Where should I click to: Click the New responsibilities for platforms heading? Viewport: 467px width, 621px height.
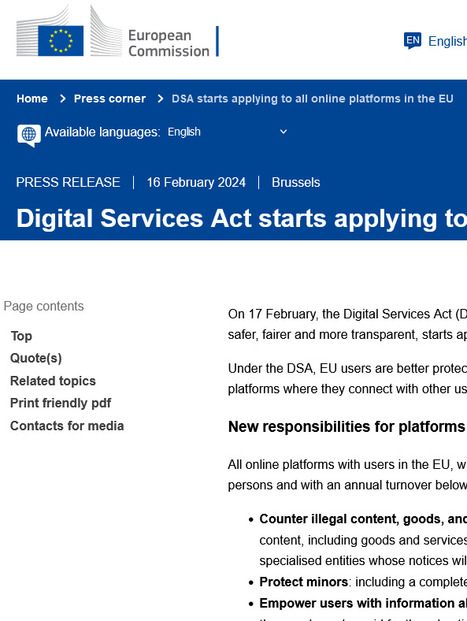point(347,427)
